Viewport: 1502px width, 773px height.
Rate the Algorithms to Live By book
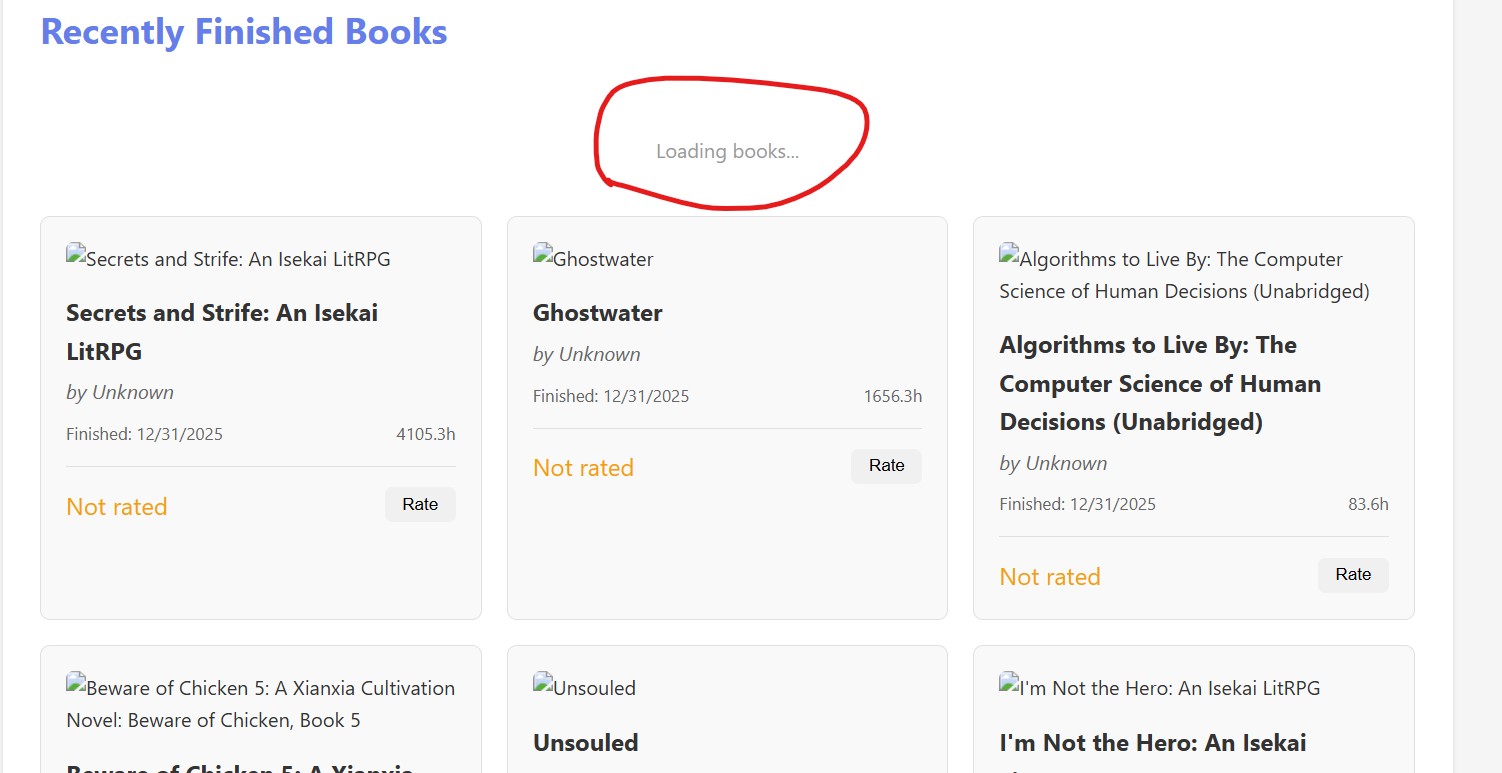click(x=1352, y=575)
